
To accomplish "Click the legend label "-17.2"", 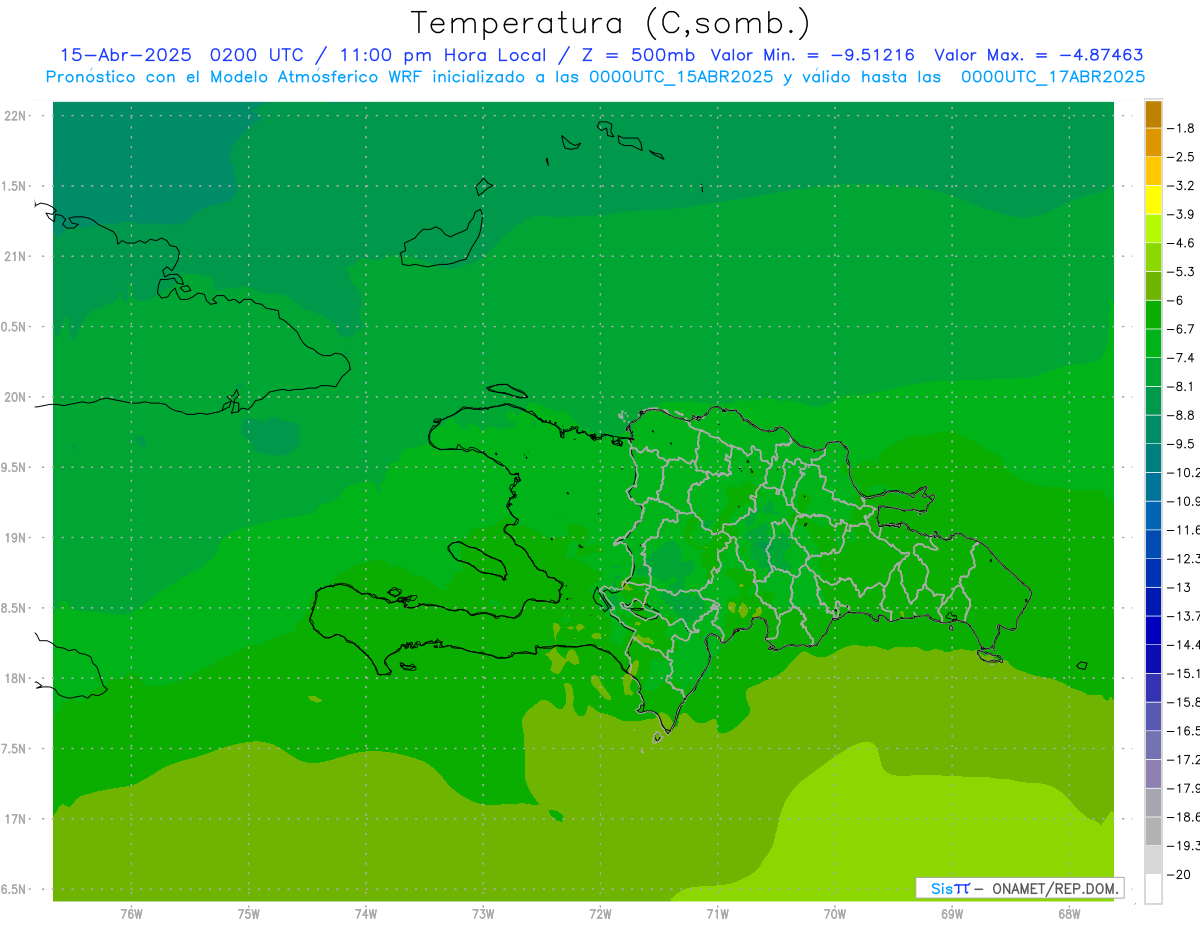I will click(1183, 760).
